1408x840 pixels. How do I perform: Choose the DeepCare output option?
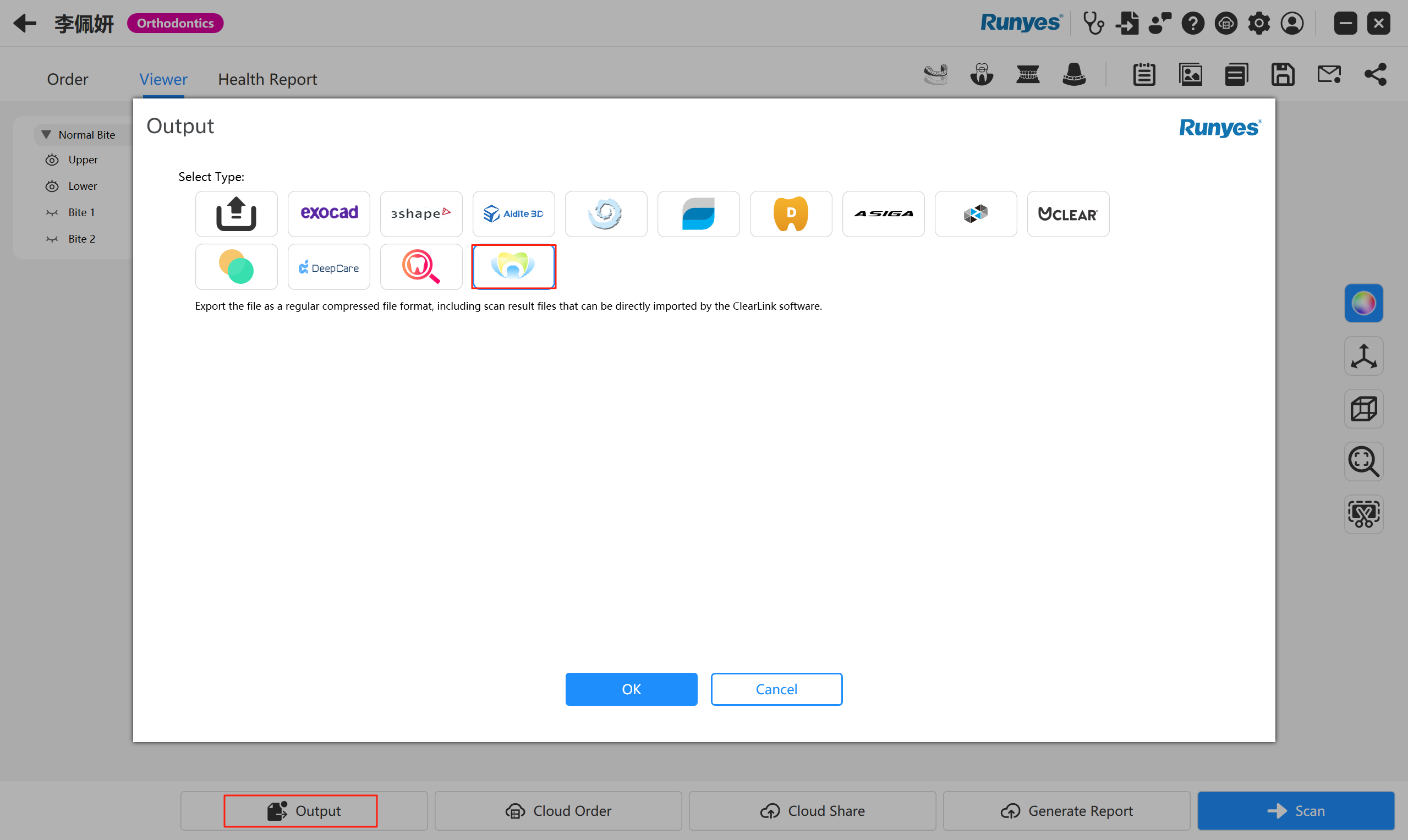(328, 267)
